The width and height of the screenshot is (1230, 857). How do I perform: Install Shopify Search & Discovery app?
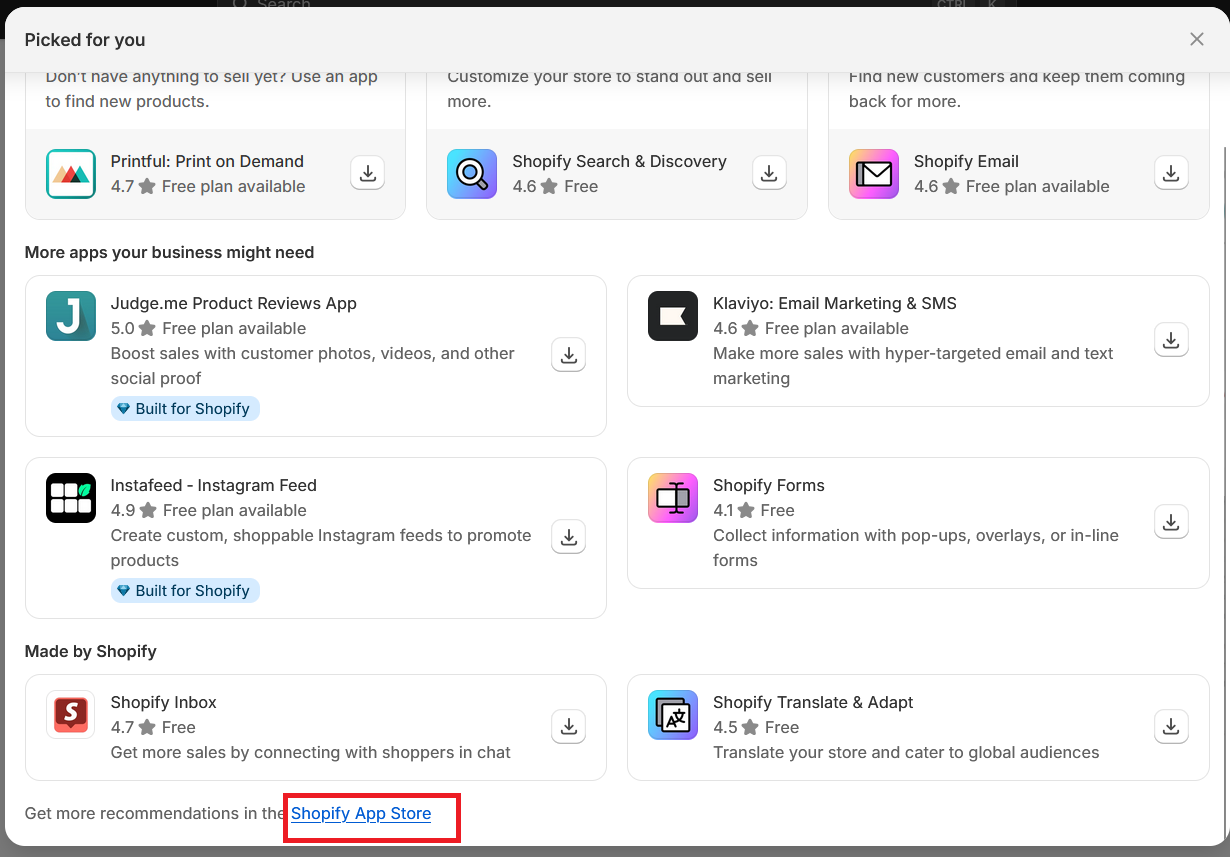pyautogui.click(x=769, y=173)
